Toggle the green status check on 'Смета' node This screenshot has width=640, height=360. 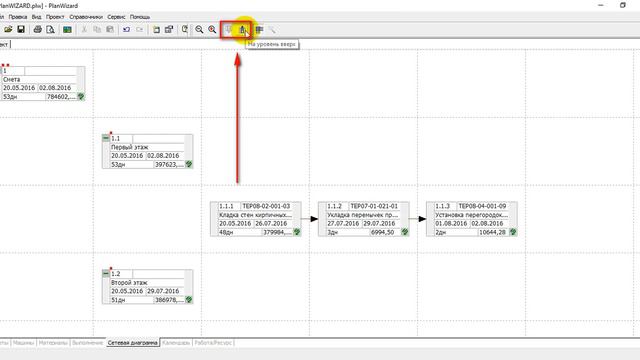81,97
